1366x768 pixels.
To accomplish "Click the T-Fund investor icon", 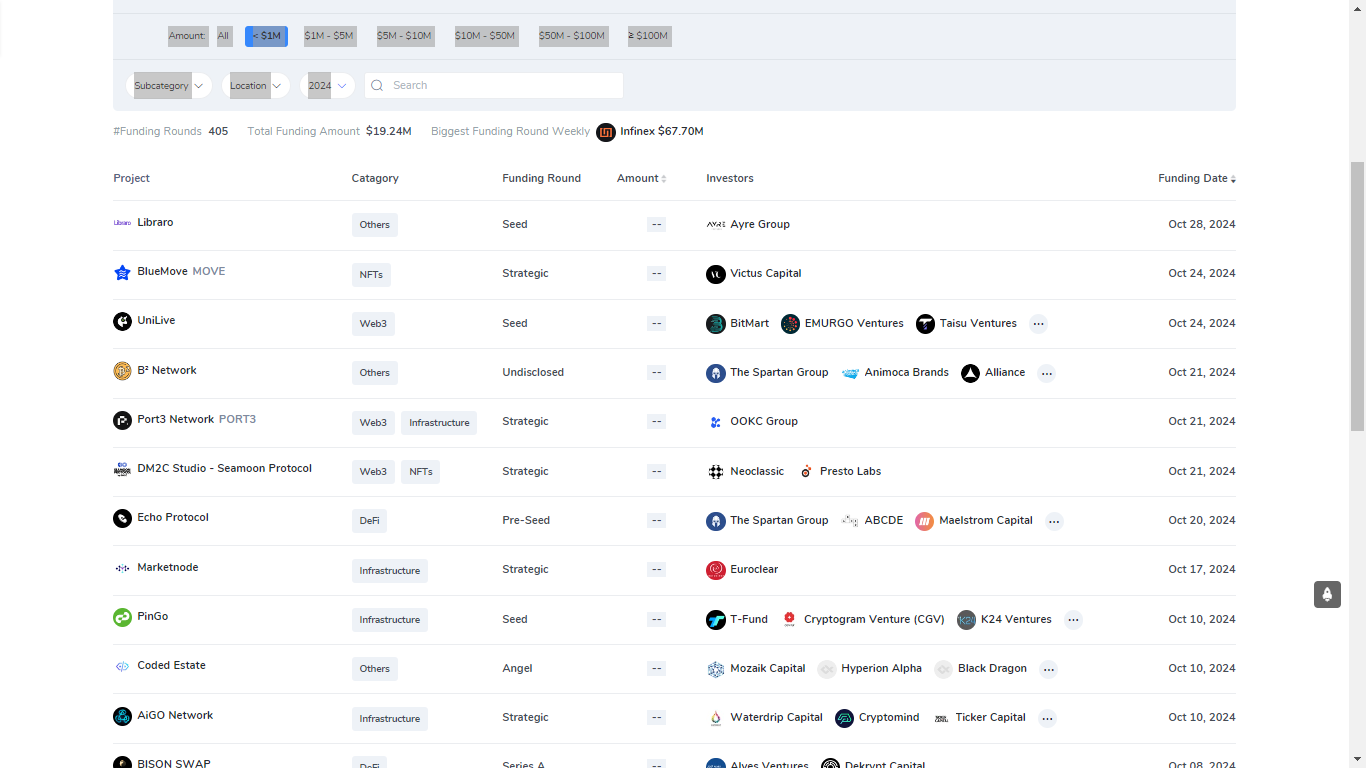I will click(716, 620).
